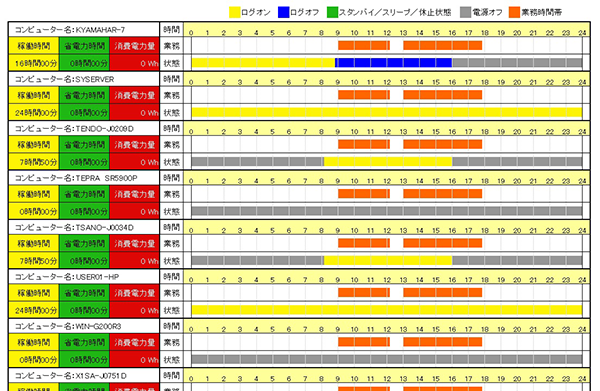Click the orange 業務時間帯 legend swatch

tap(515, 12)
